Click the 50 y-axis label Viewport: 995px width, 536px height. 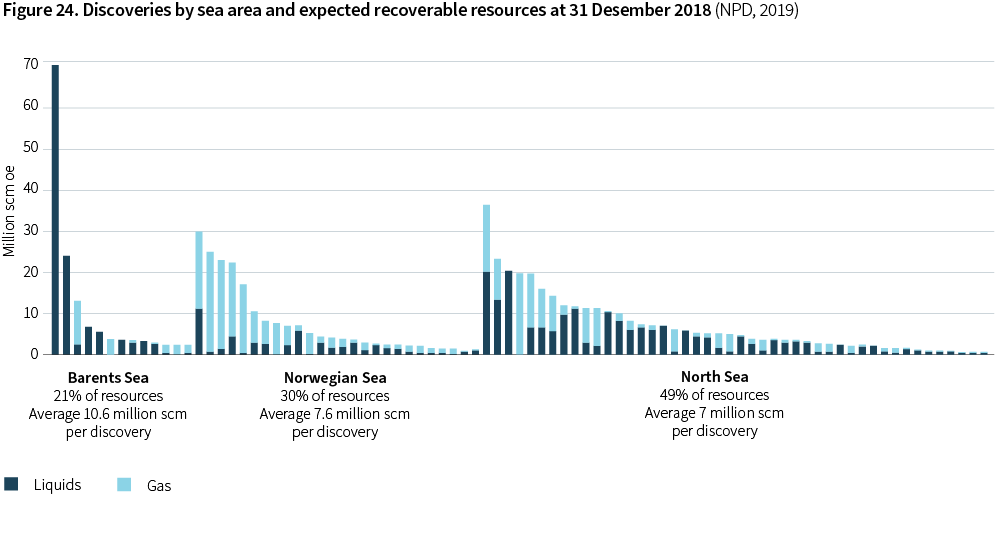pyautogui.click(x=30, y=147)
